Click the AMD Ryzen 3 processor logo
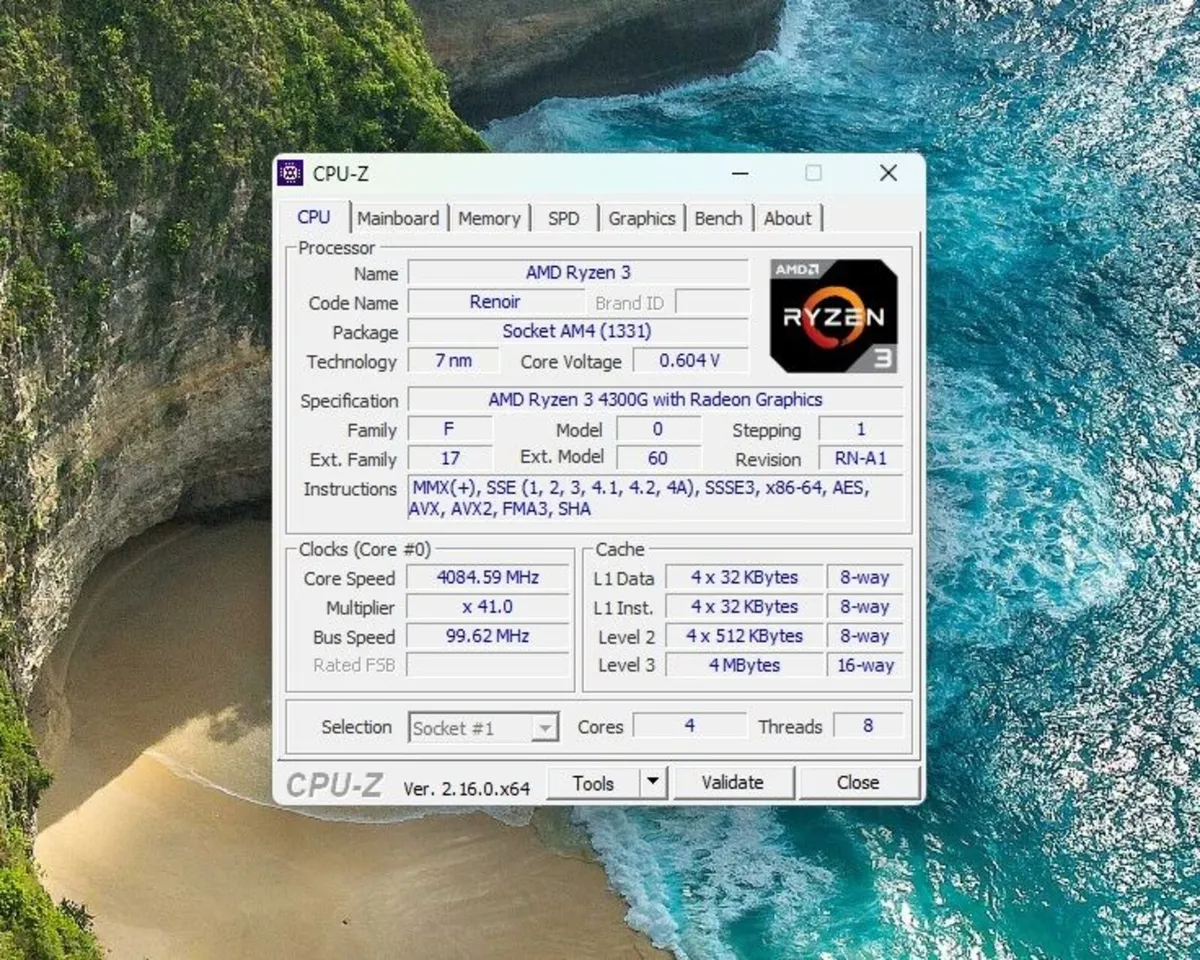The width and height of the screenshot is (1200, 960). [833, 316]
